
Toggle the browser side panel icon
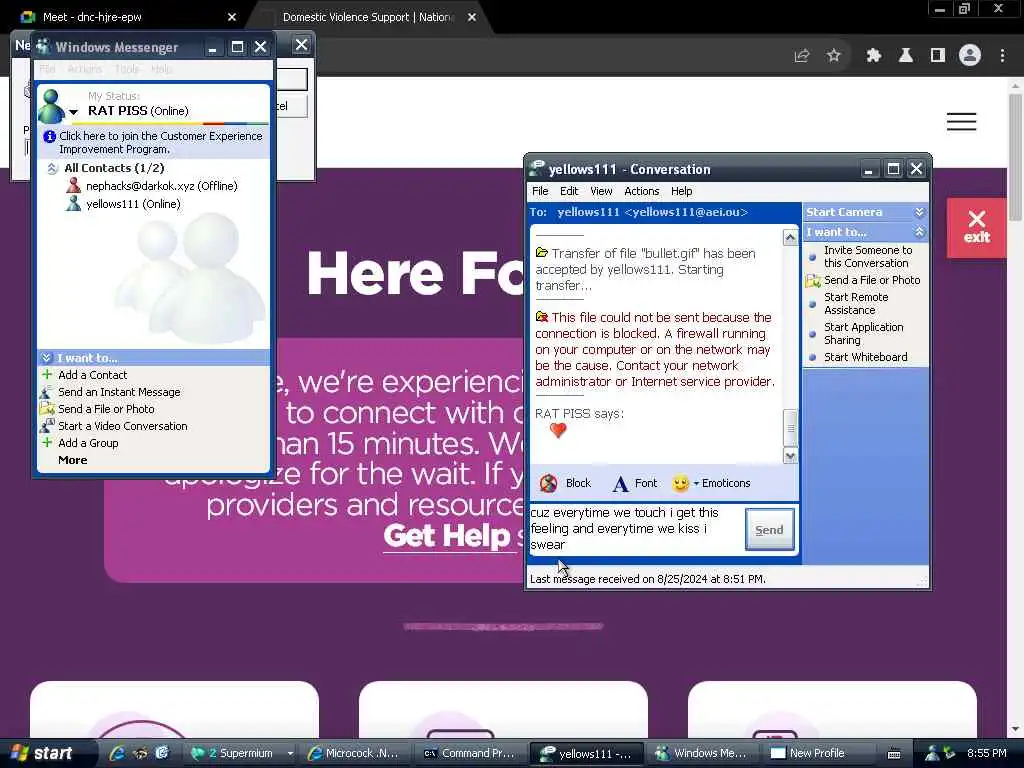coord(938,56)
